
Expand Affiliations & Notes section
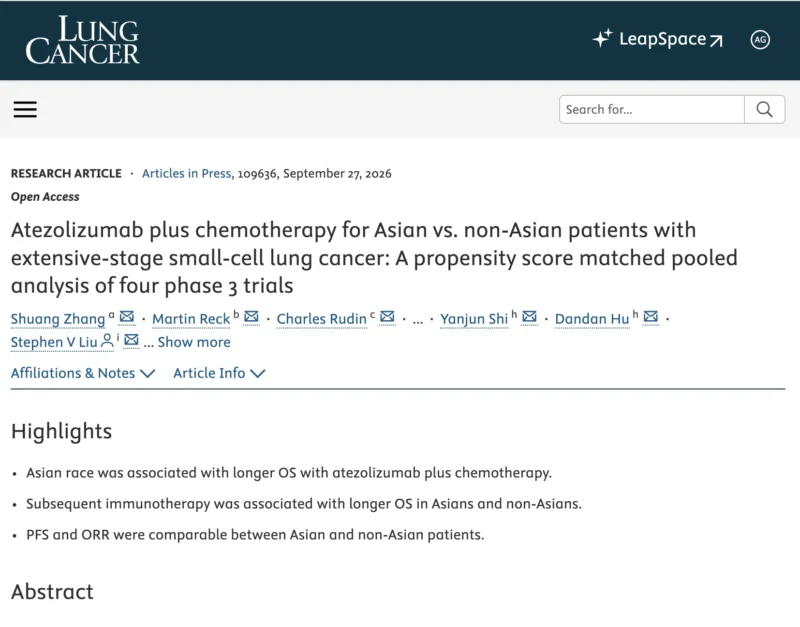[x=83, y=373]
